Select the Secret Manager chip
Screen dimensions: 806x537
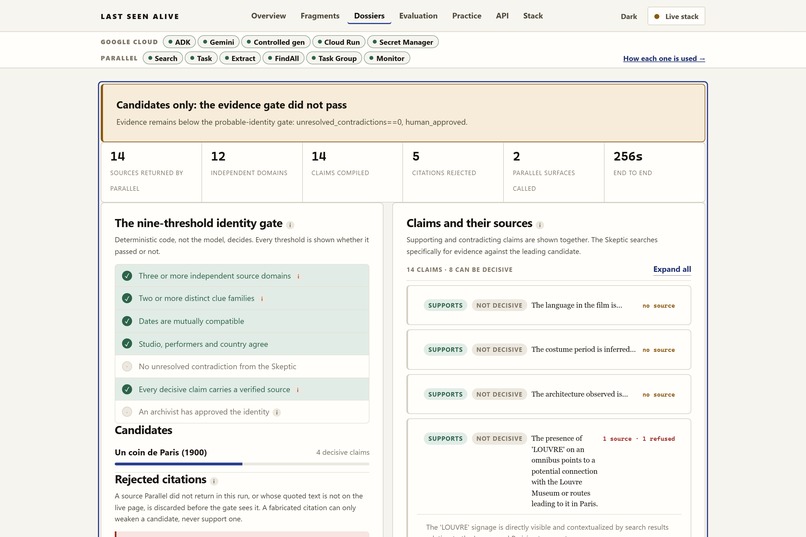(403, 42)
